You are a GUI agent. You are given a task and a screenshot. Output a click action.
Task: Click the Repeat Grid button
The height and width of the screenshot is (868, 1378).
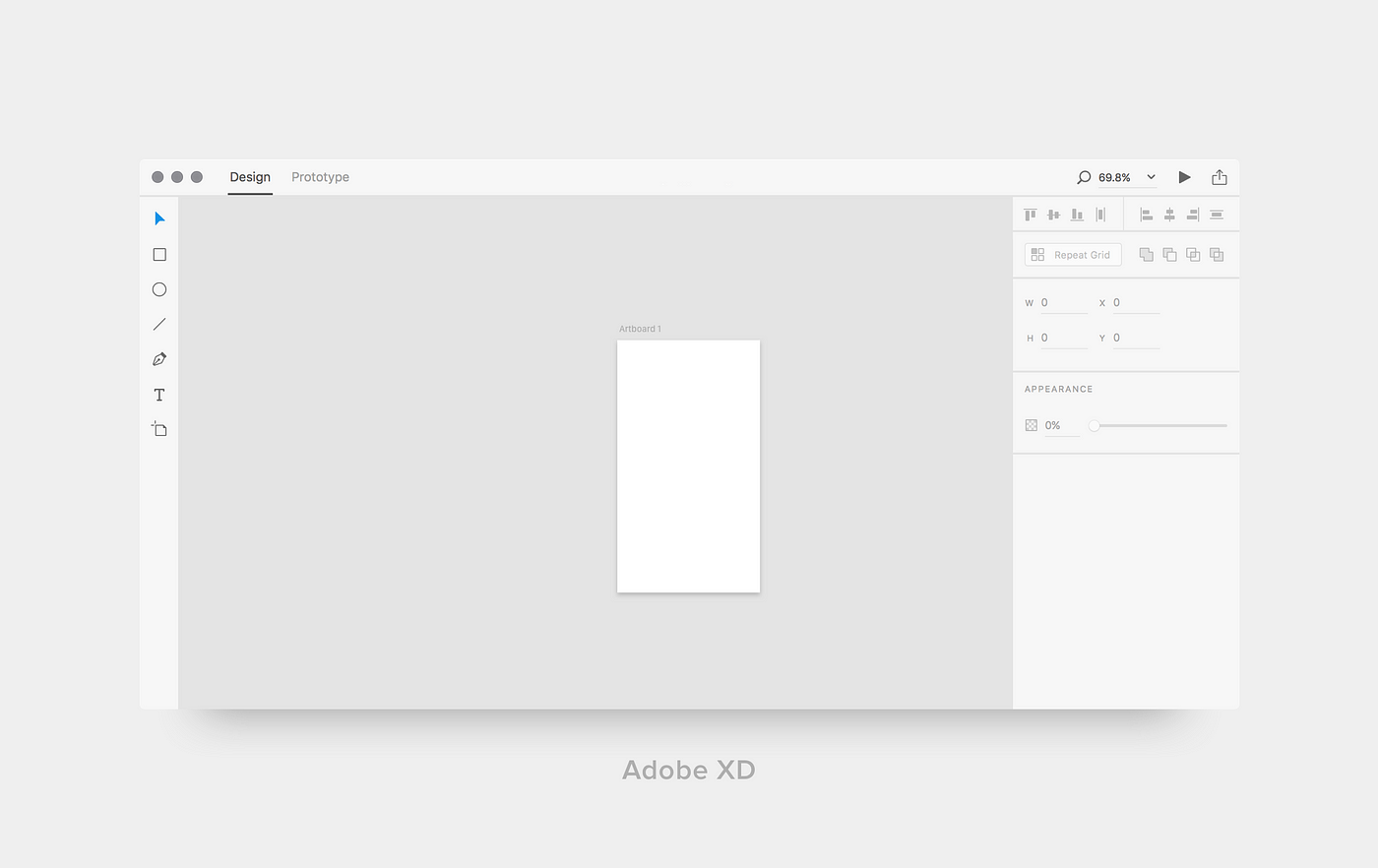click(1073, 255)
